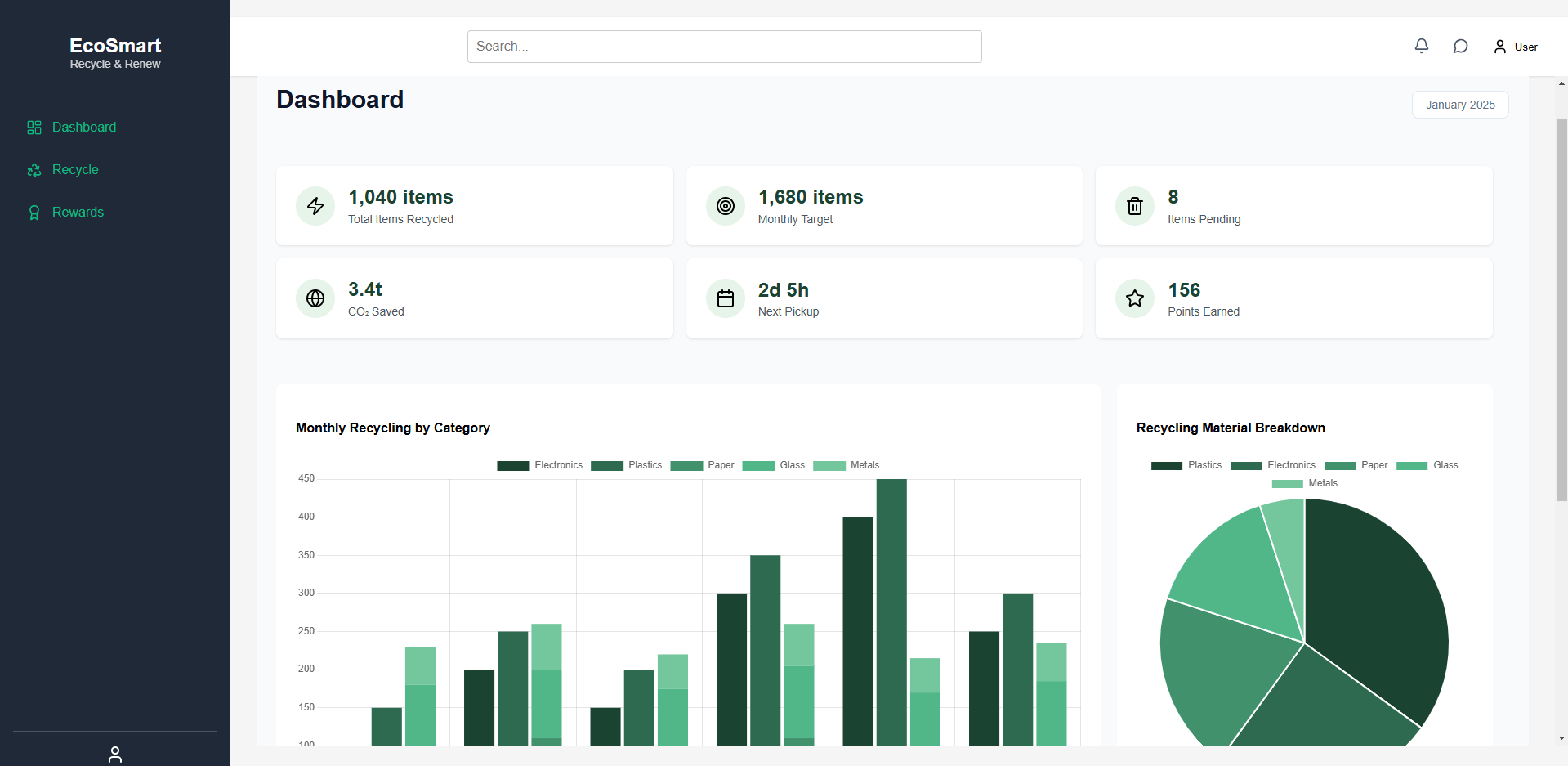Image resolution: width=1568 pixels, height=766 pixels.
Task: Toggle Glass in the bar chart legend
Action: click(774, 465)
